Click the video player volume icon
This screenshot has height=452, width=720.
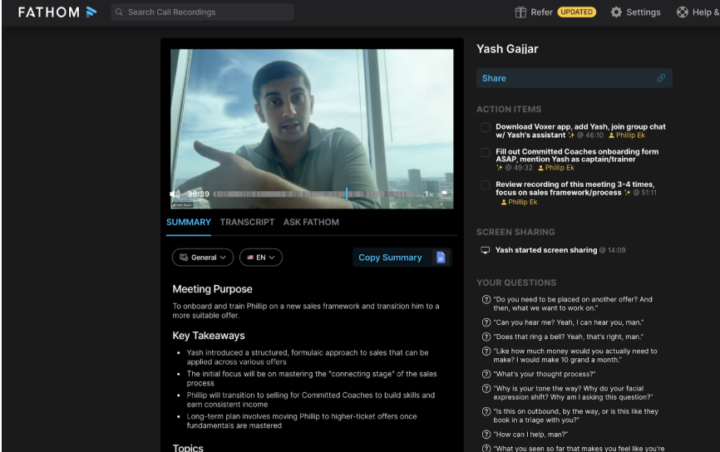(175, 194)
